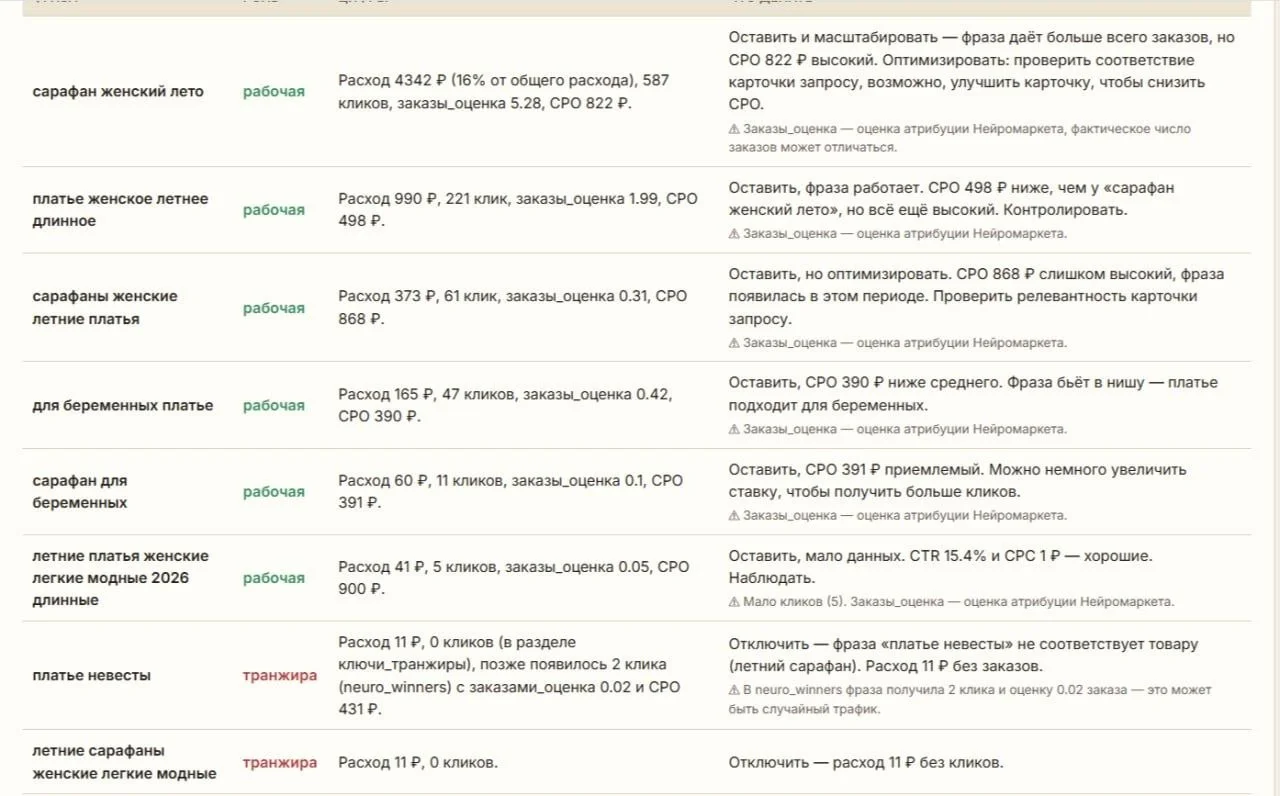Click warning note in "для беременных платье" row
Screen dimensions: 1280x796
coord(897,429)
